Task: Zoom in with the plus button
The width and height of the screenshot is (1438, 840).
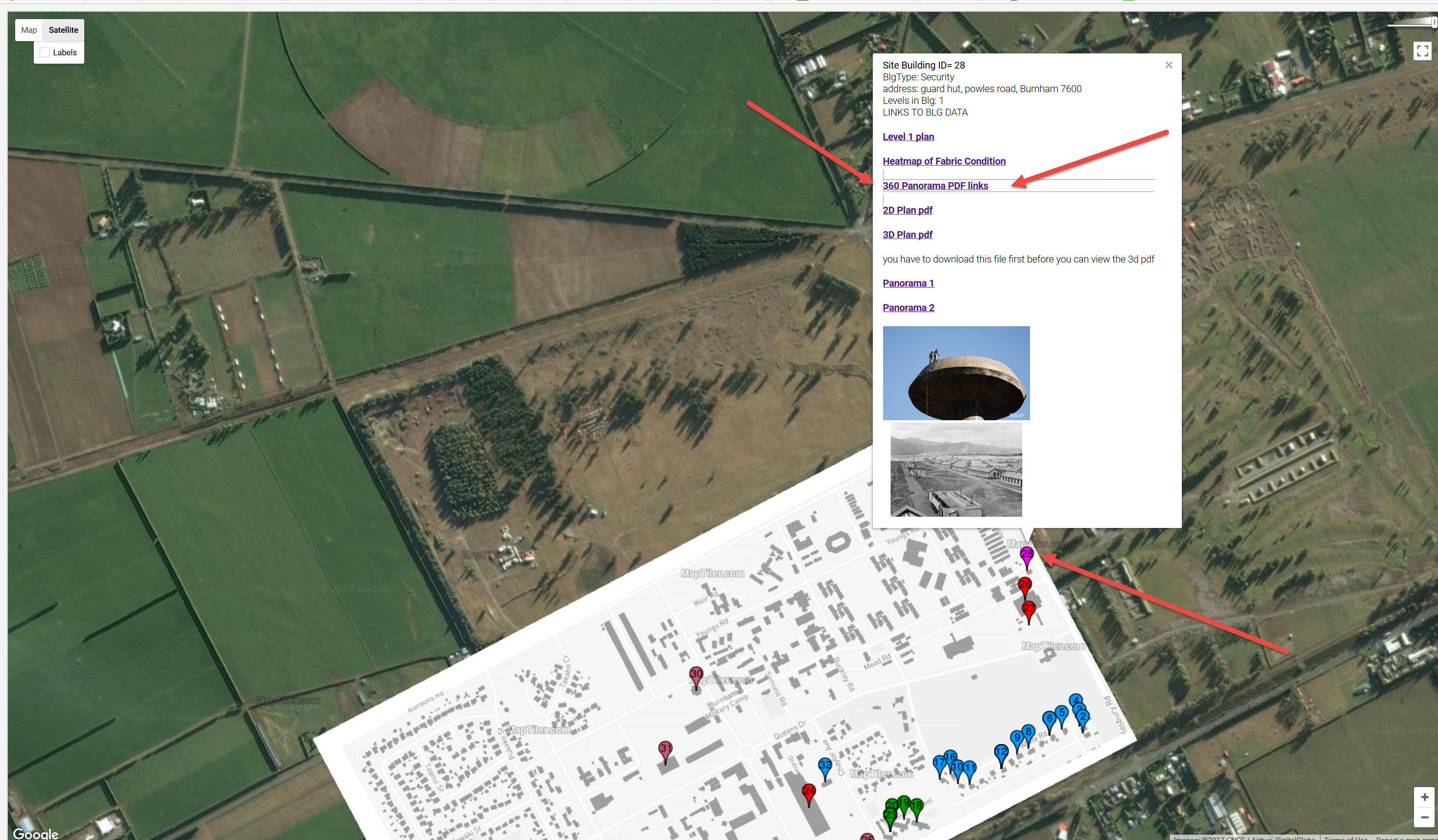Action: 1424,796
